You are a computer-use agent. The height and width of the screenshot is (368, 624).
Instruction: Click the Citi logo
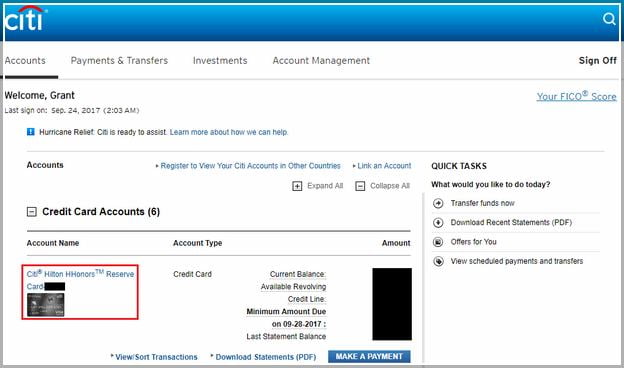tap(25, 19)
